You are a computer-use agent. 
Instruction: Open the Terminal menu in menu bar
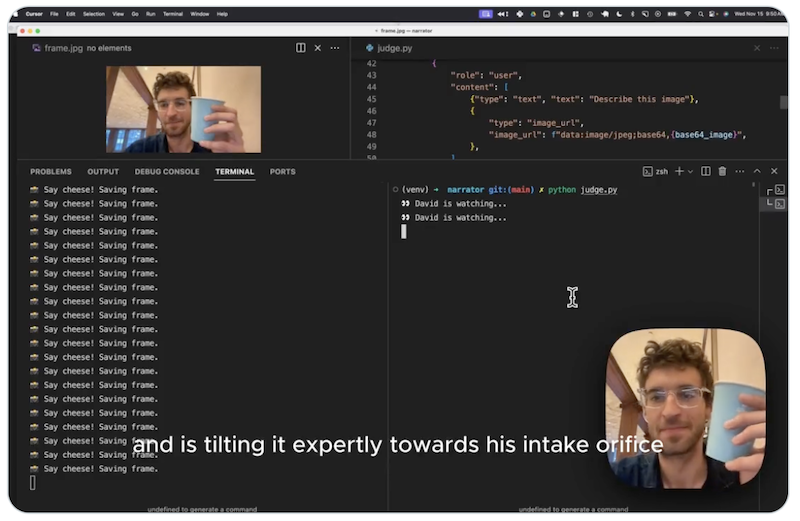click(173, 14)
